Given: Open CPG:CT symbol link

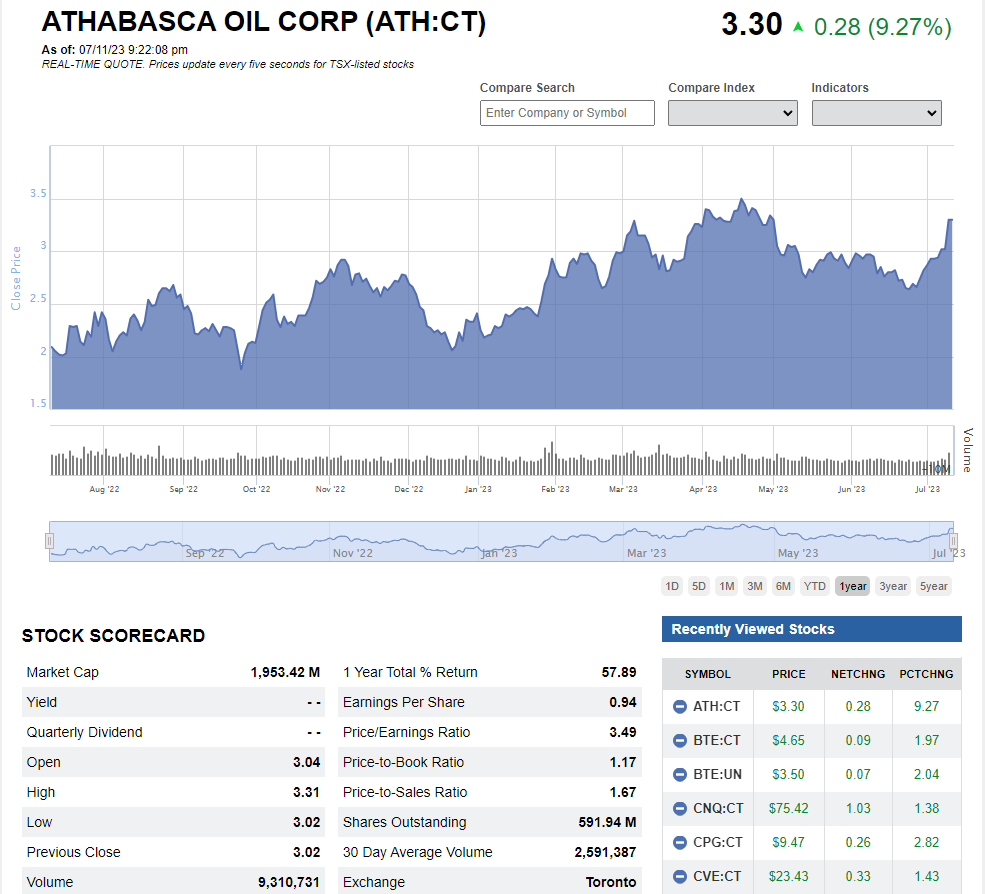Looking at the screenshot, I should (718, 842).
